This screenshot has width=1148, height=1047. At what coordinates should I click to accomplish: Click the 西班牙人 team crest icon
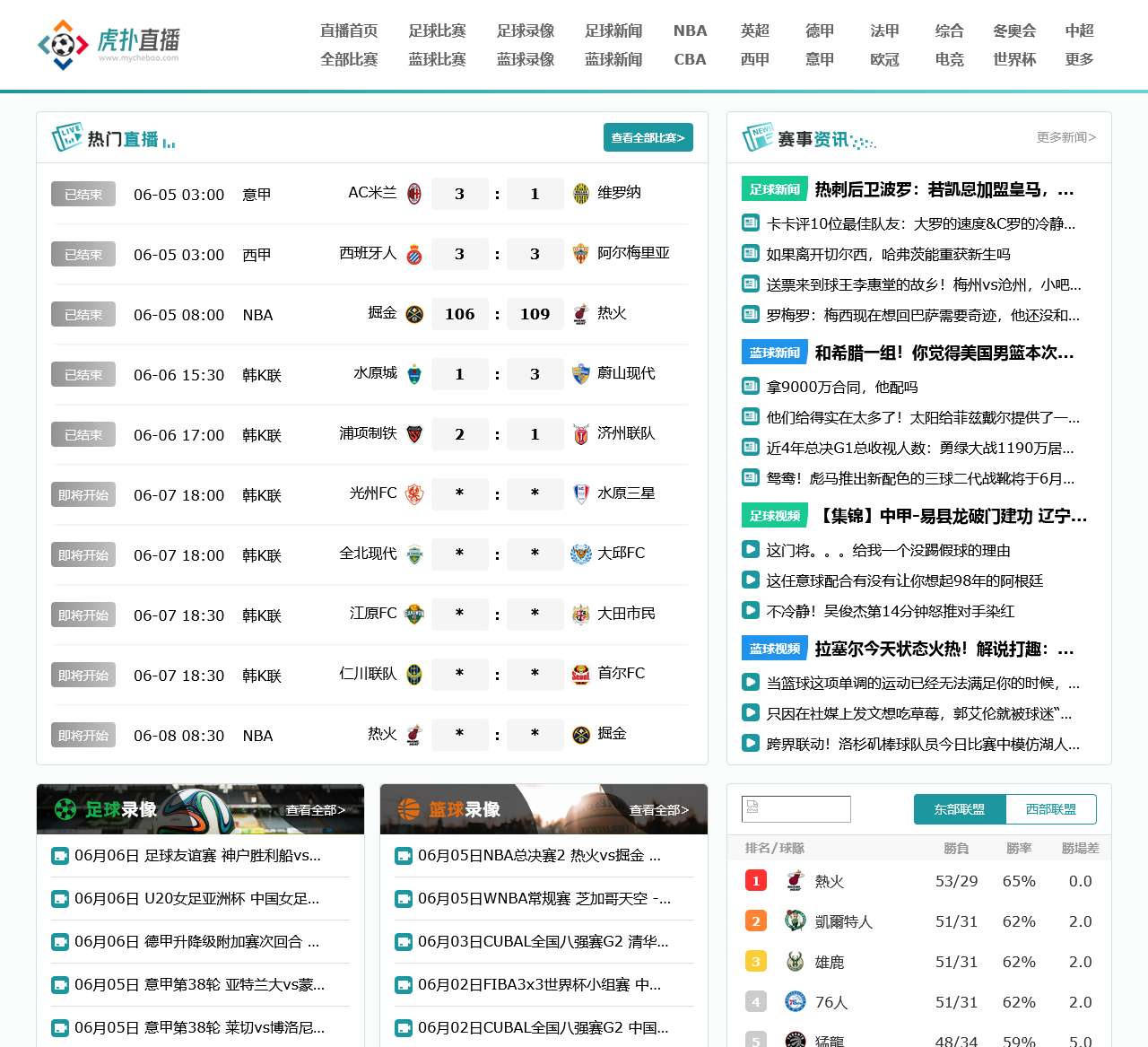tap(414, 253)
